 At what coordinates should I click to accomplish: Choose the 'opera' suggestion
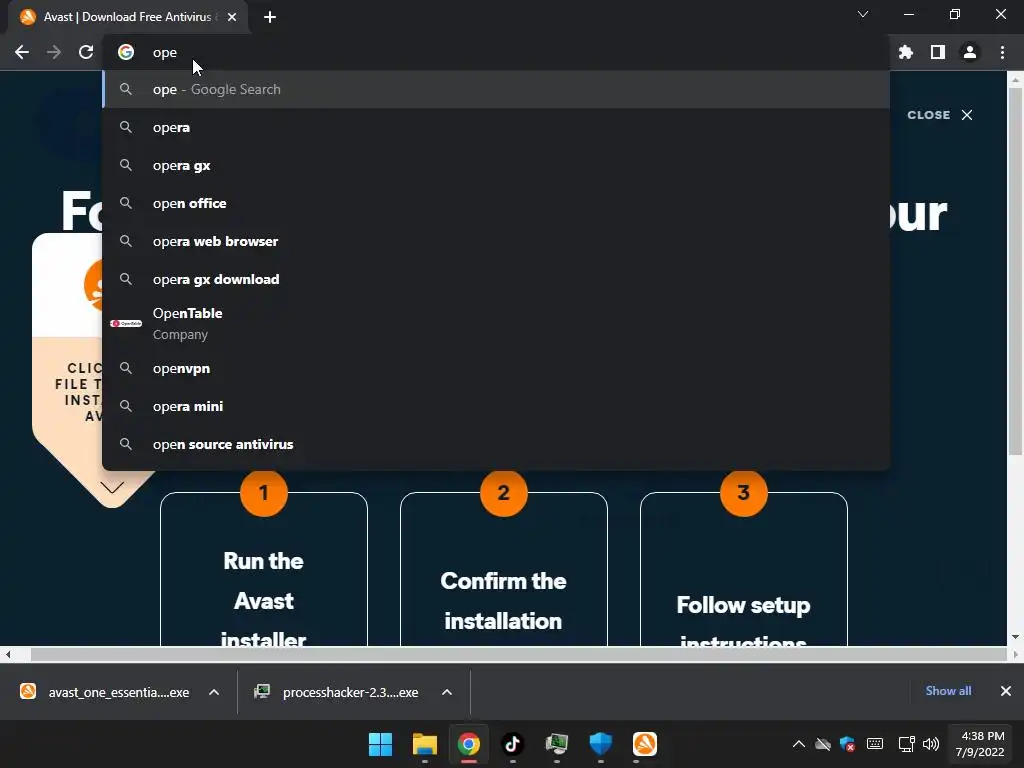496,127
